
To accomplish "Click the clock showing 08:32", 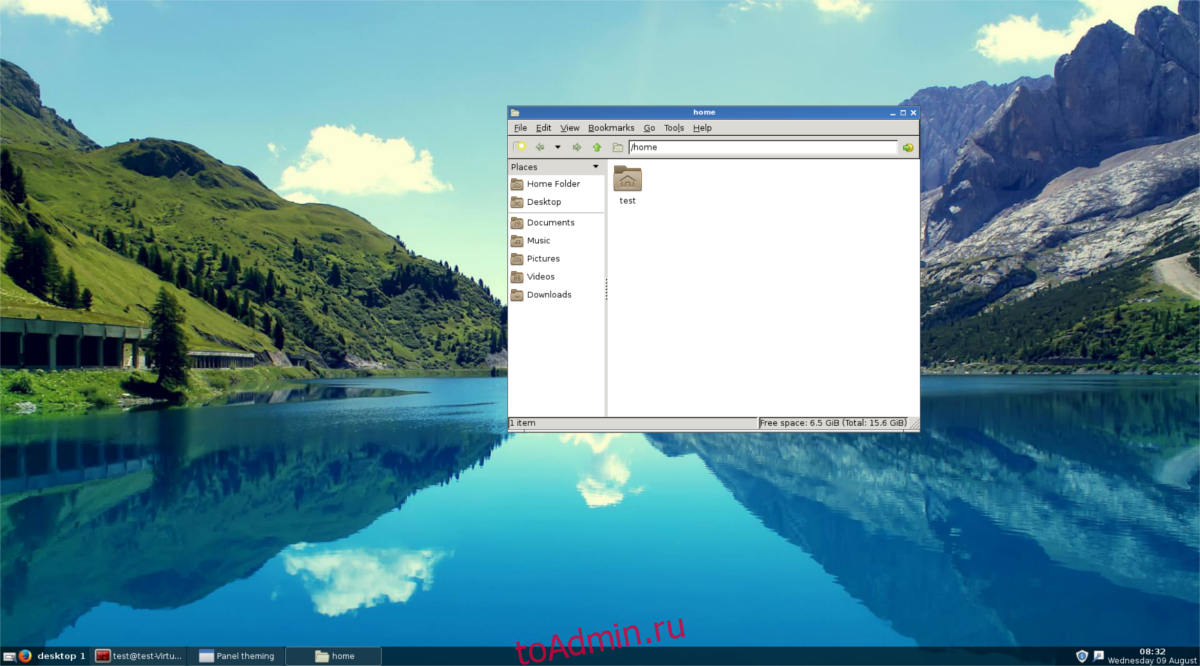I will point(1154,651).
